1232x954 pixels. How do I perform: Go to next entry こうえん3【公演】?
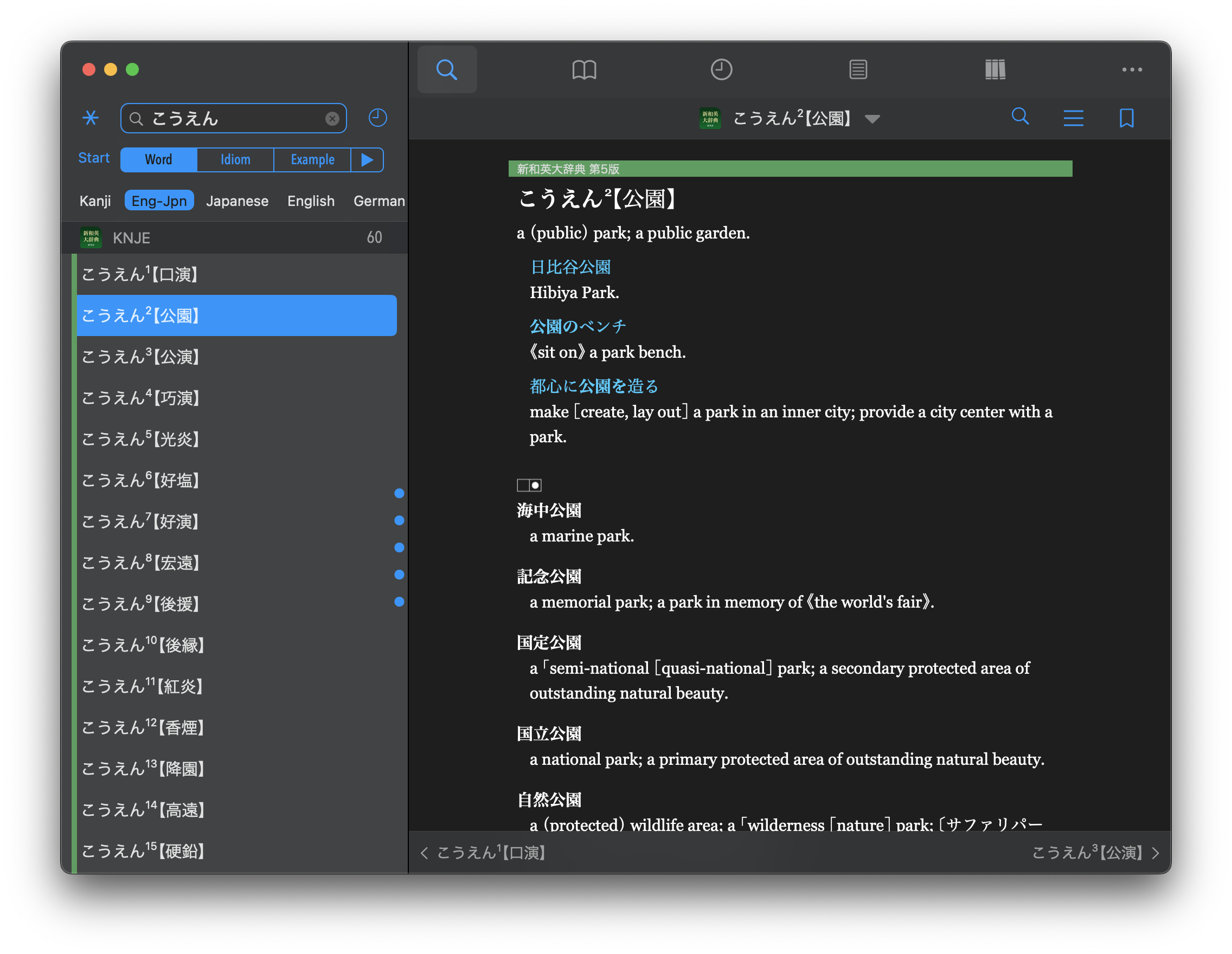[1095, 853]
